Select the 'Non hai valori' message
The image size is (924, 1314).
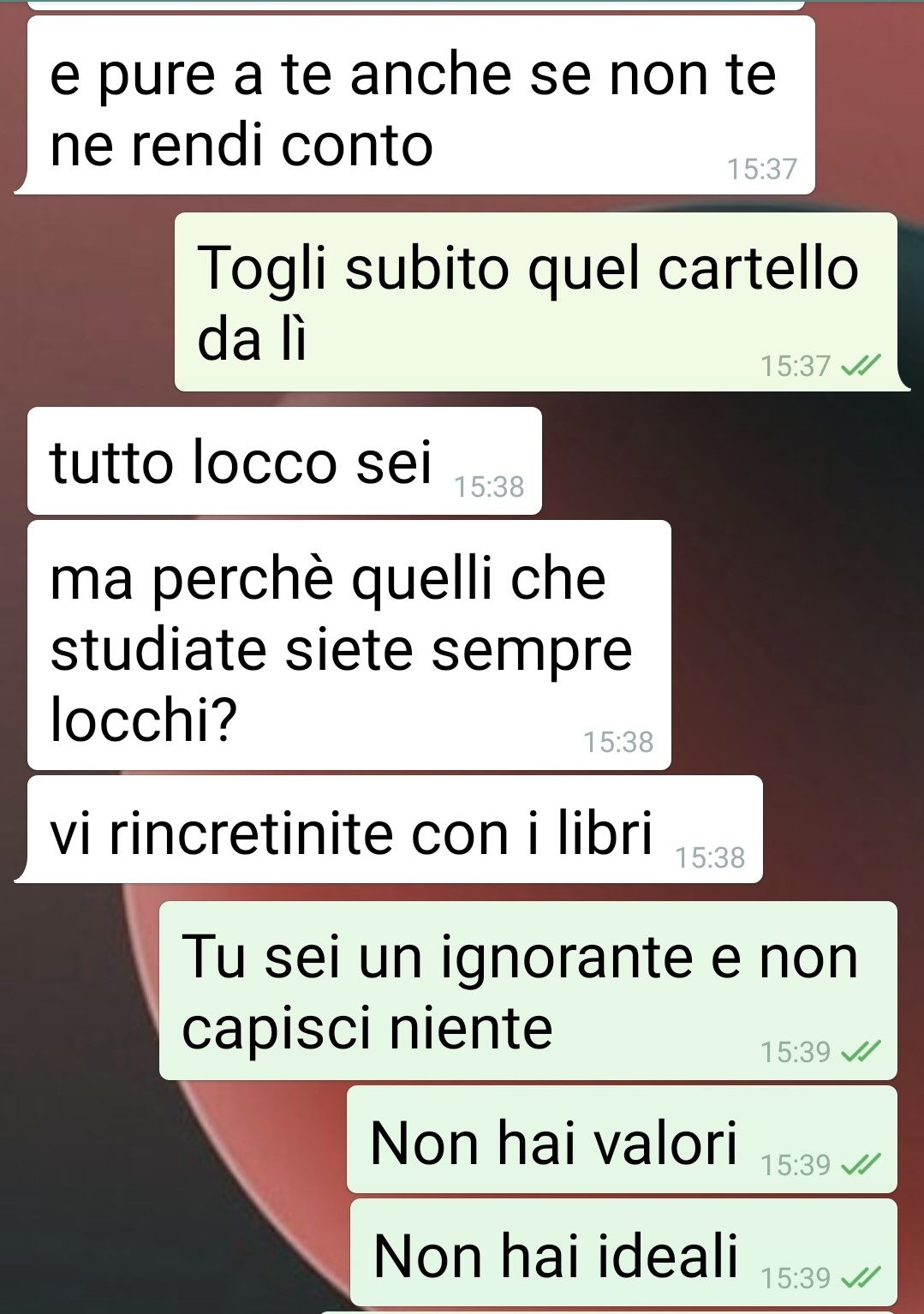coord(622,1139)
